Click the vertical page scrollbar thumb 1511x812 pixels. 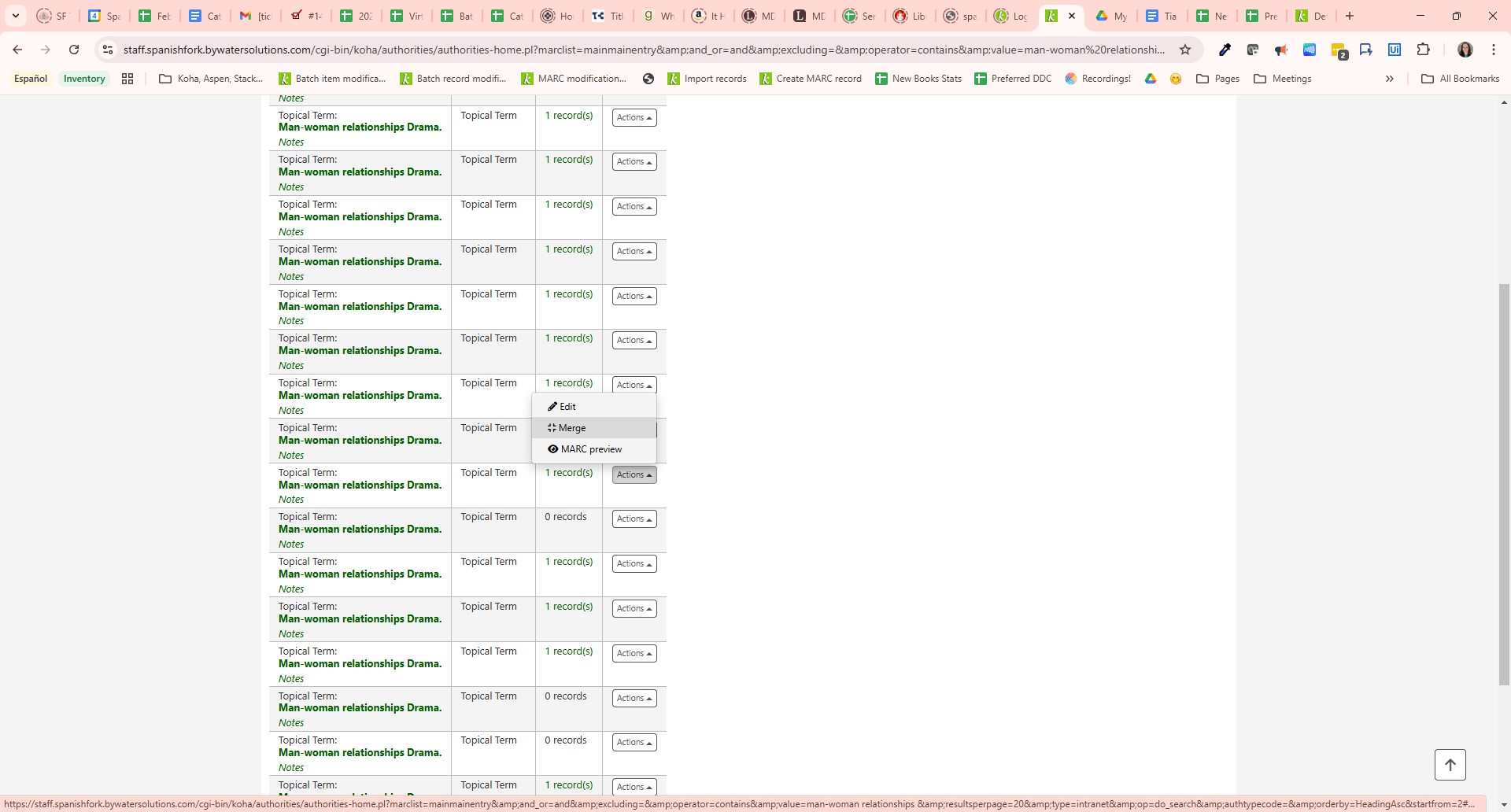point(1504,483)
